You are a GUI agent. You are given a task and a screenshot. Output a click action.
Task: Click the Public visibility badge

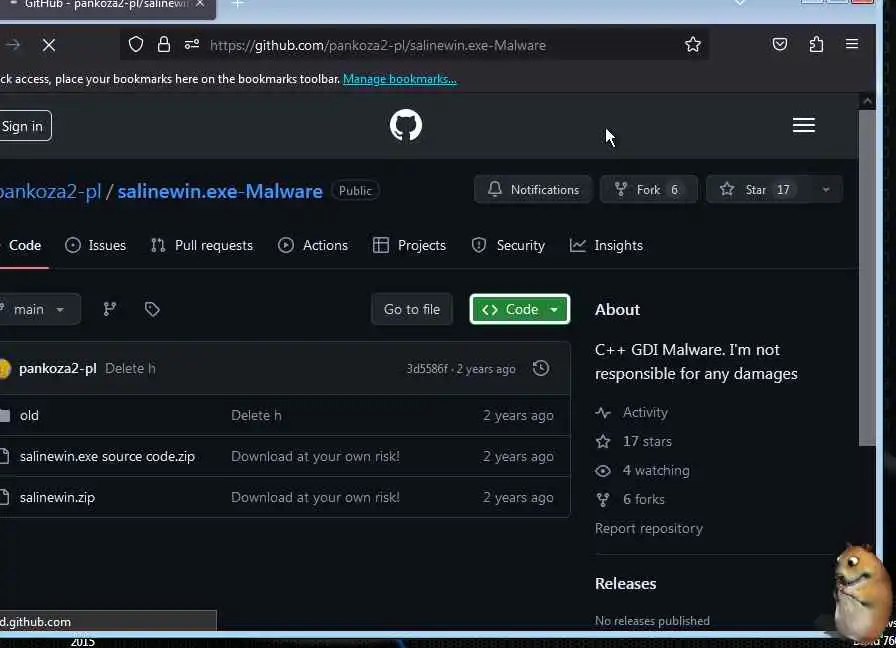[x=355, y=191]
